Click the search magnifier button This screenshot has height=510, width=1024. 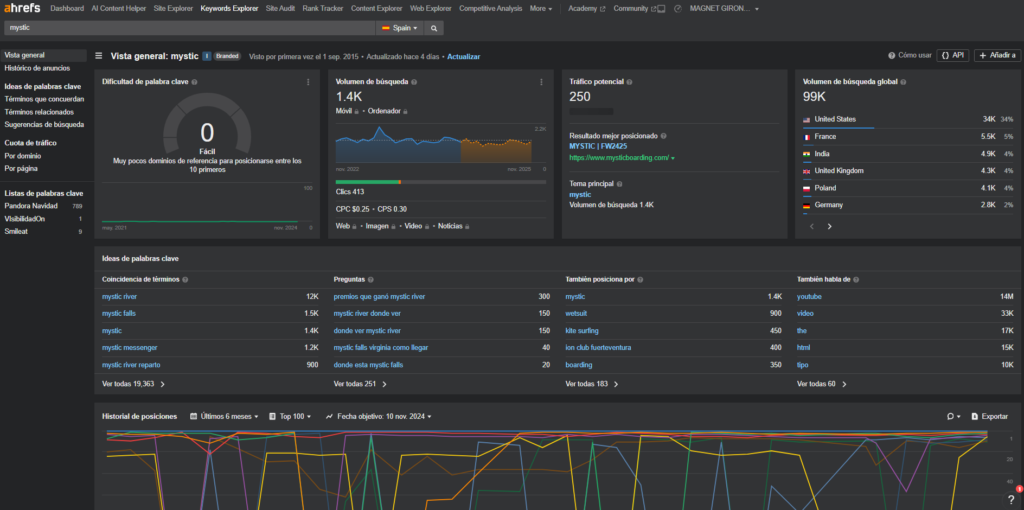pyautogui.click(x=434, y=28)
